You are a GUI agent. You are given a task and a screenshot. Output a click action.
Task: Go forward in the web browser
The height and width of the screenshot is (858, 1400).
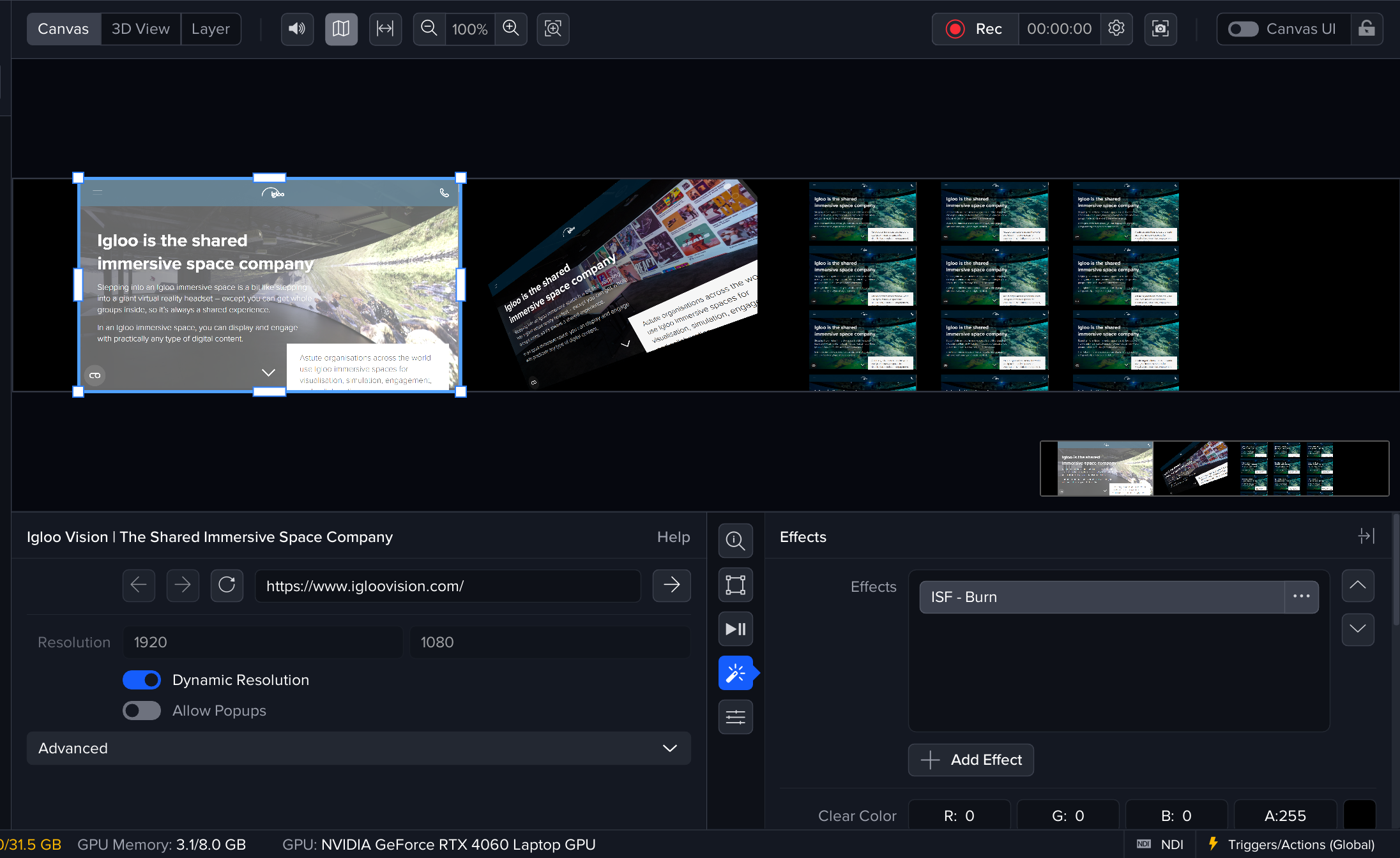point(183,585)
